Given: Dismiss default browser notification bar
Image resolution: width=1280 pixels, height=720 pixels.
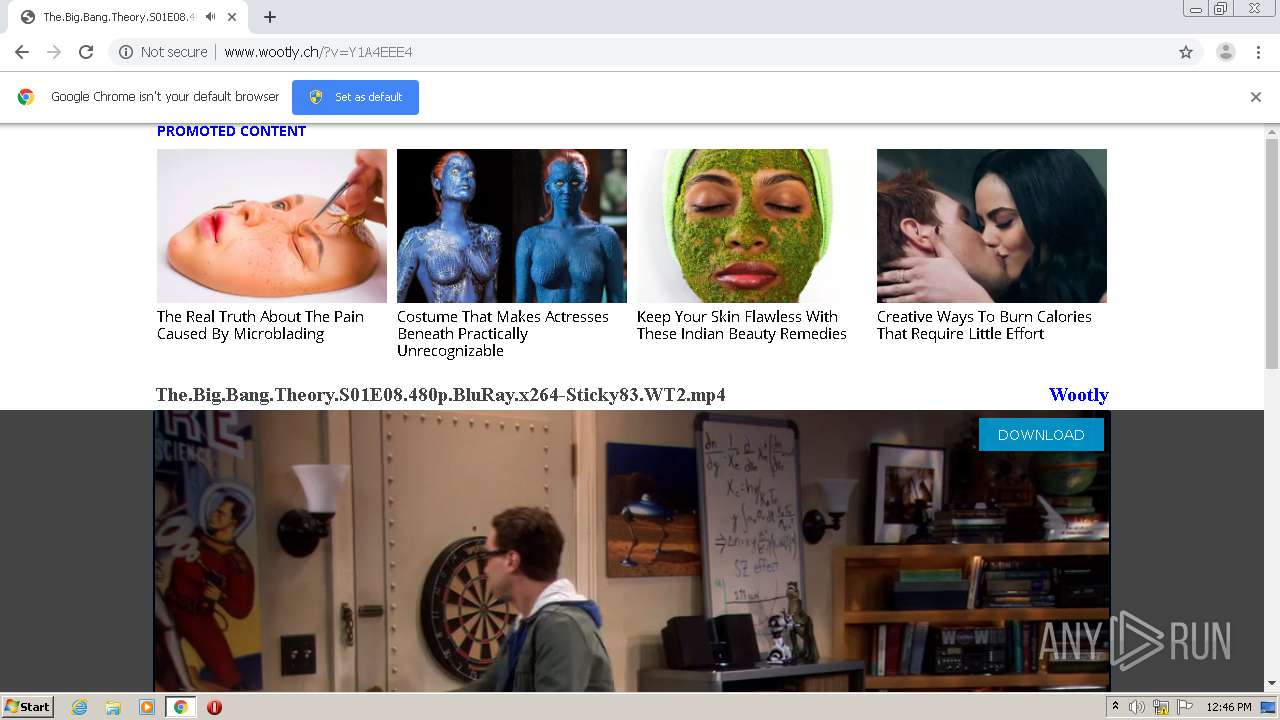Looking at the screenshot, I should tap(1256, 97).
